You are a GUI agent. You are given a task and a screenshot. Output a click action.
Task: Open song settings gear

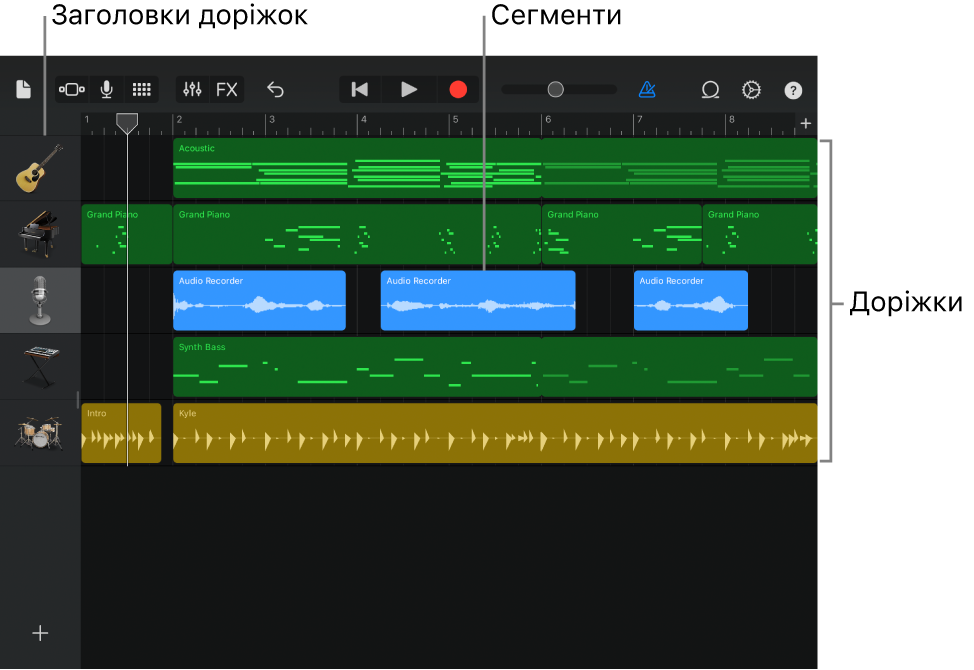pos(751,90)
